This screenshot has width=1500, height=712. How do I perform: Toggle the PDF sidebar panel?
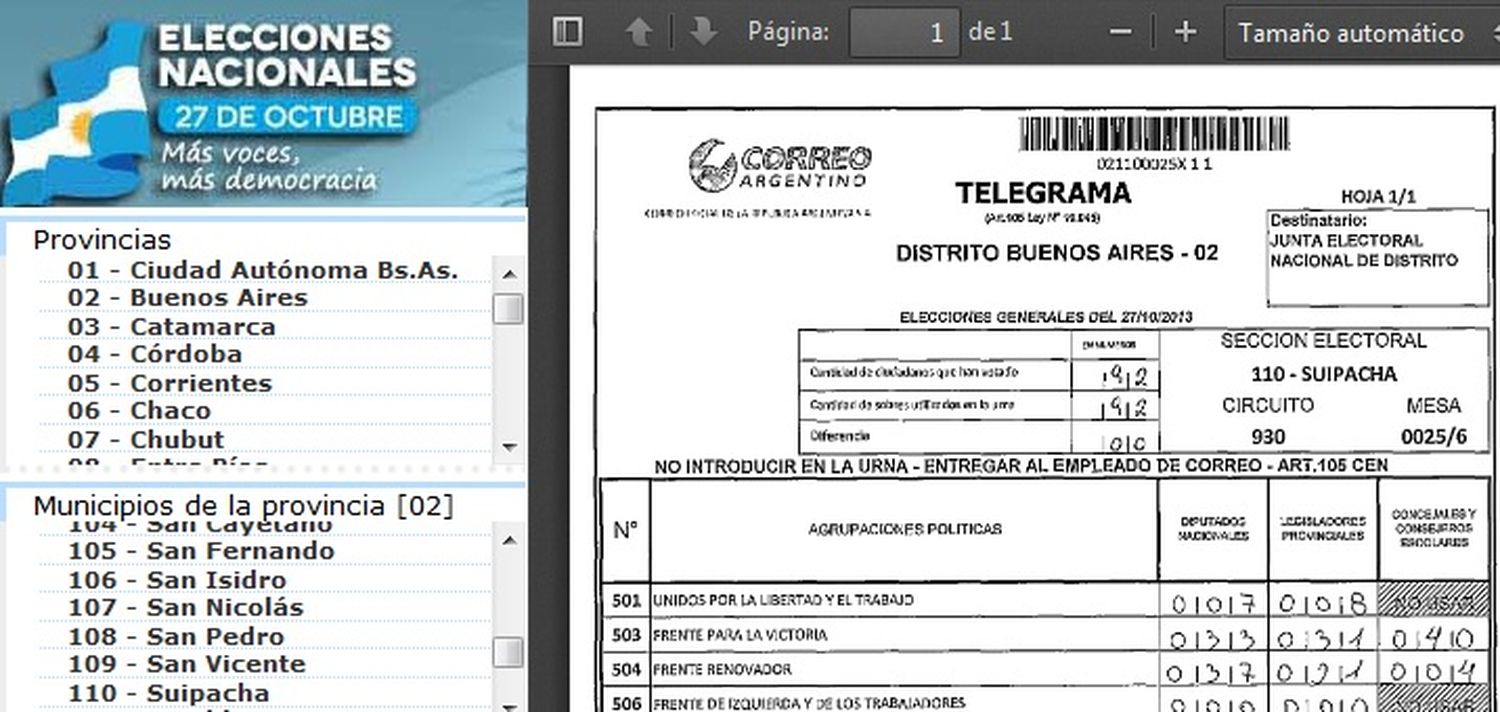(568, 32)
